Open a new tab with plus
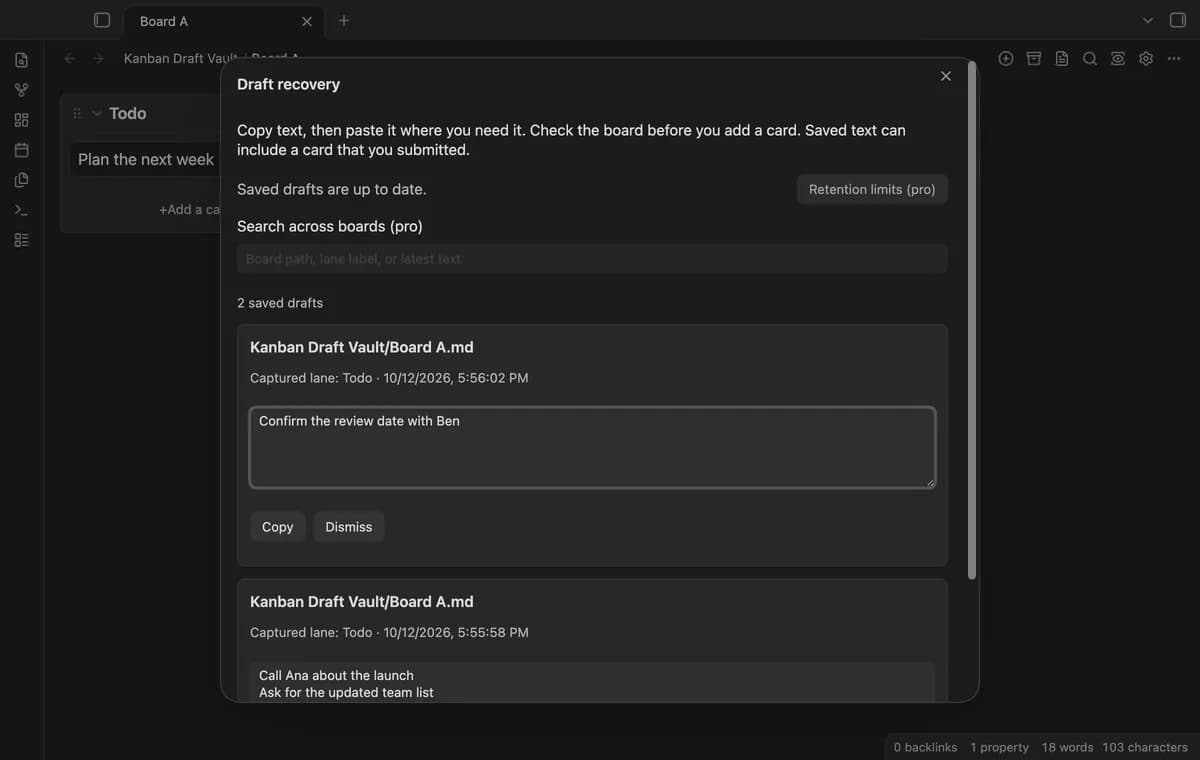This screenshot has height=760, width=1200. tap(344, 21)
